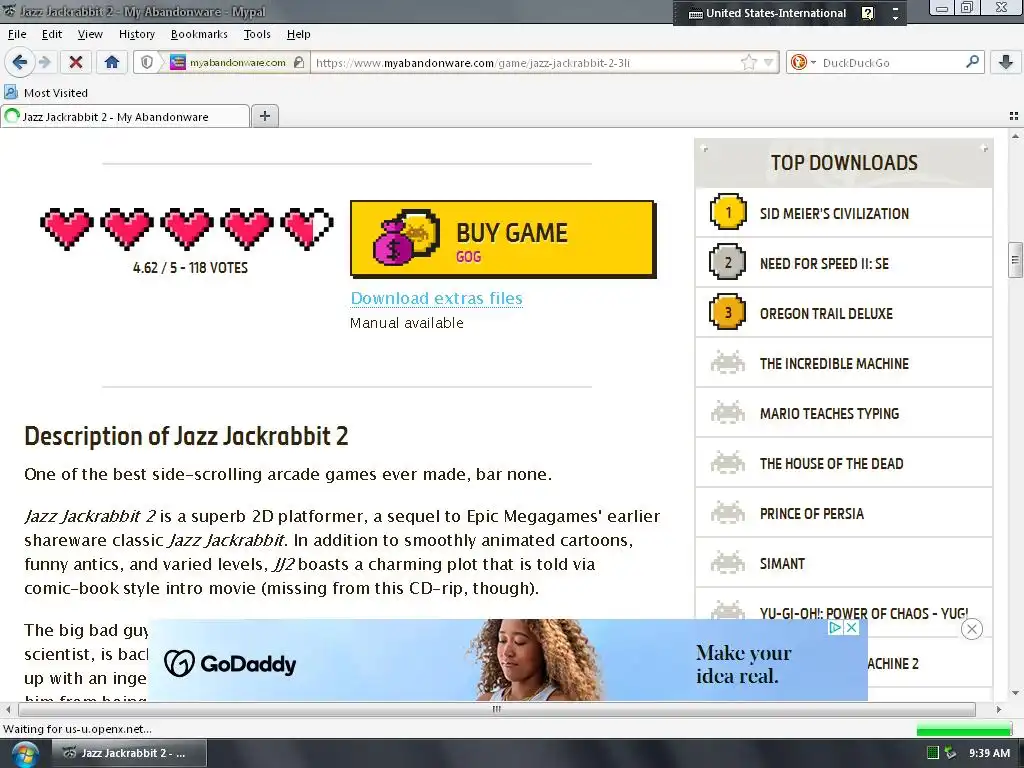Open Need for Speed II: SE link
The image size is (1024, 768).
point(824,263)
